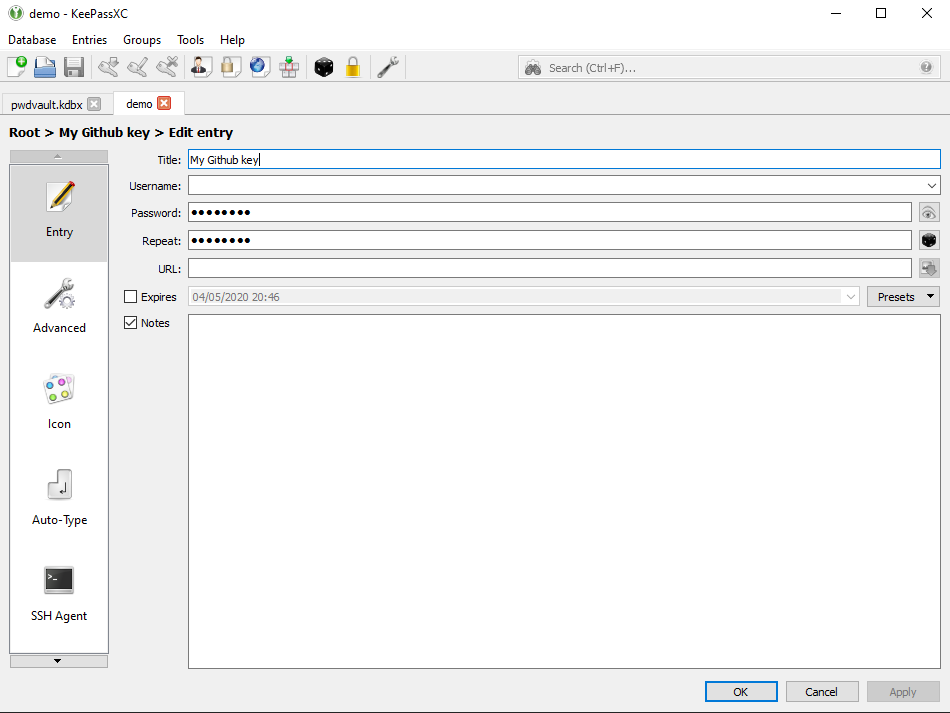Click the Apply button
950x713 pixels.
pos(903,692)
